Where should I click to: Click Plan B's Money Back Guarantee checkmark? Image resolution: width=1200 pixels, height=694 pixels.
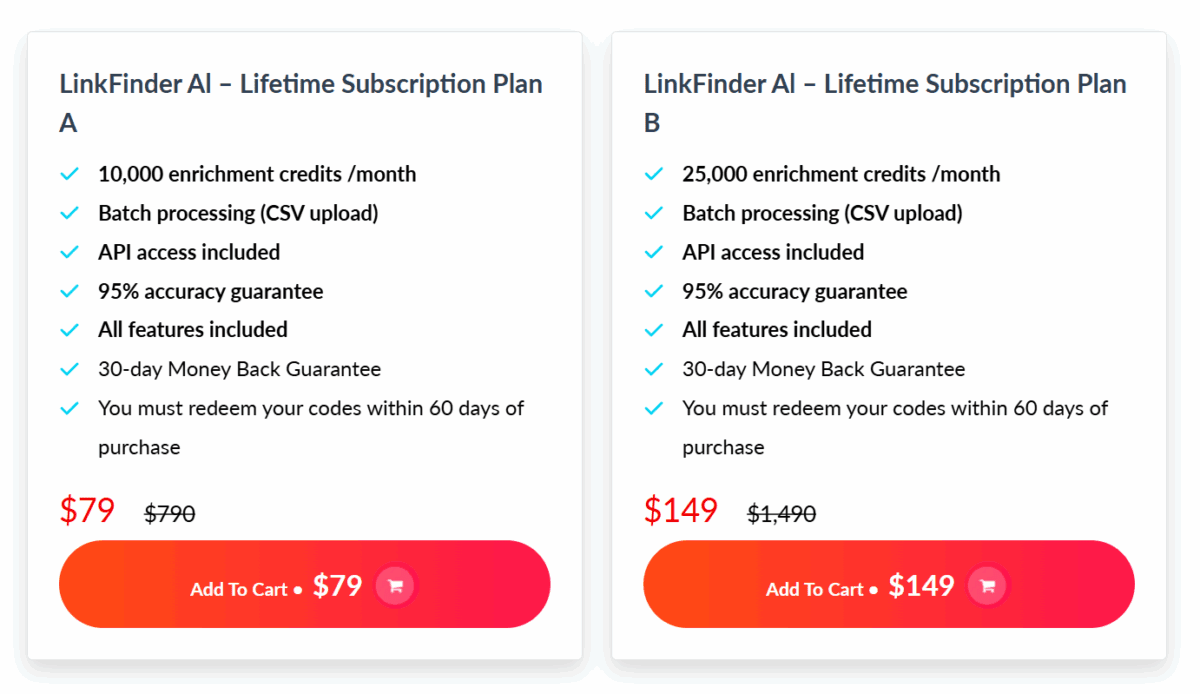[653, 369]
